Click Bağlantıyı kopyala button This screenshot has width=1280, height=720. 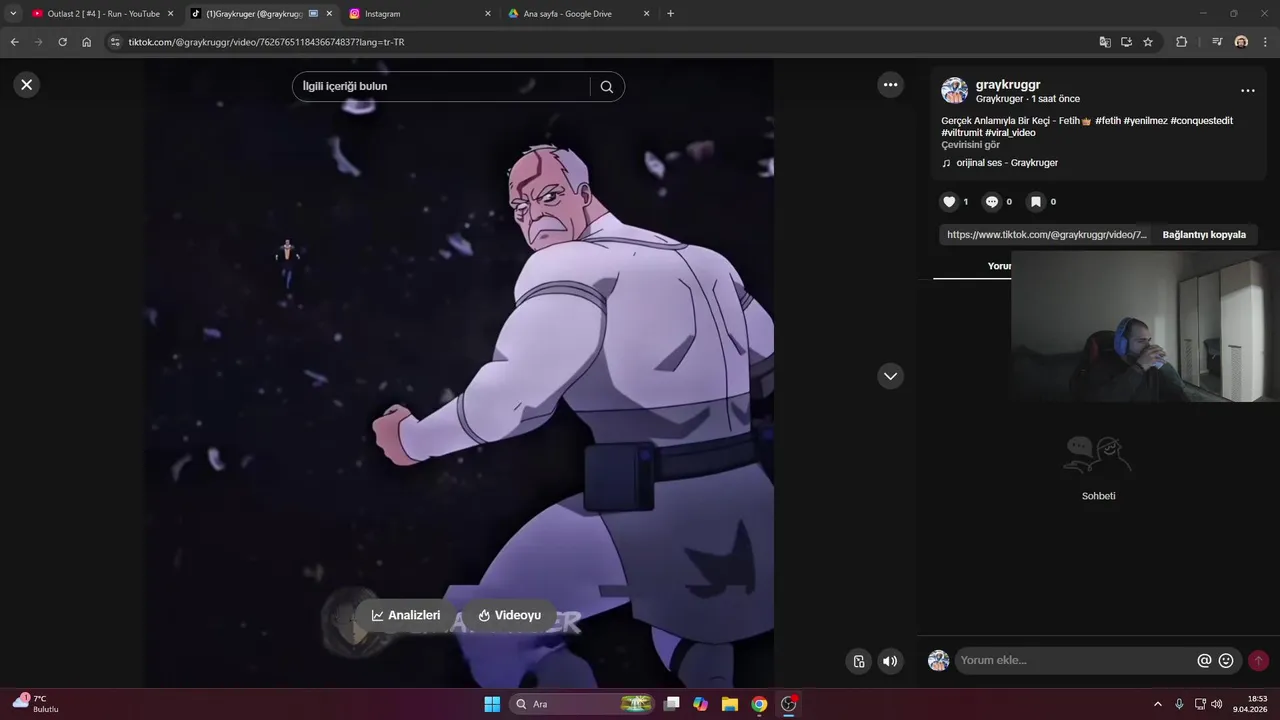1204,235
